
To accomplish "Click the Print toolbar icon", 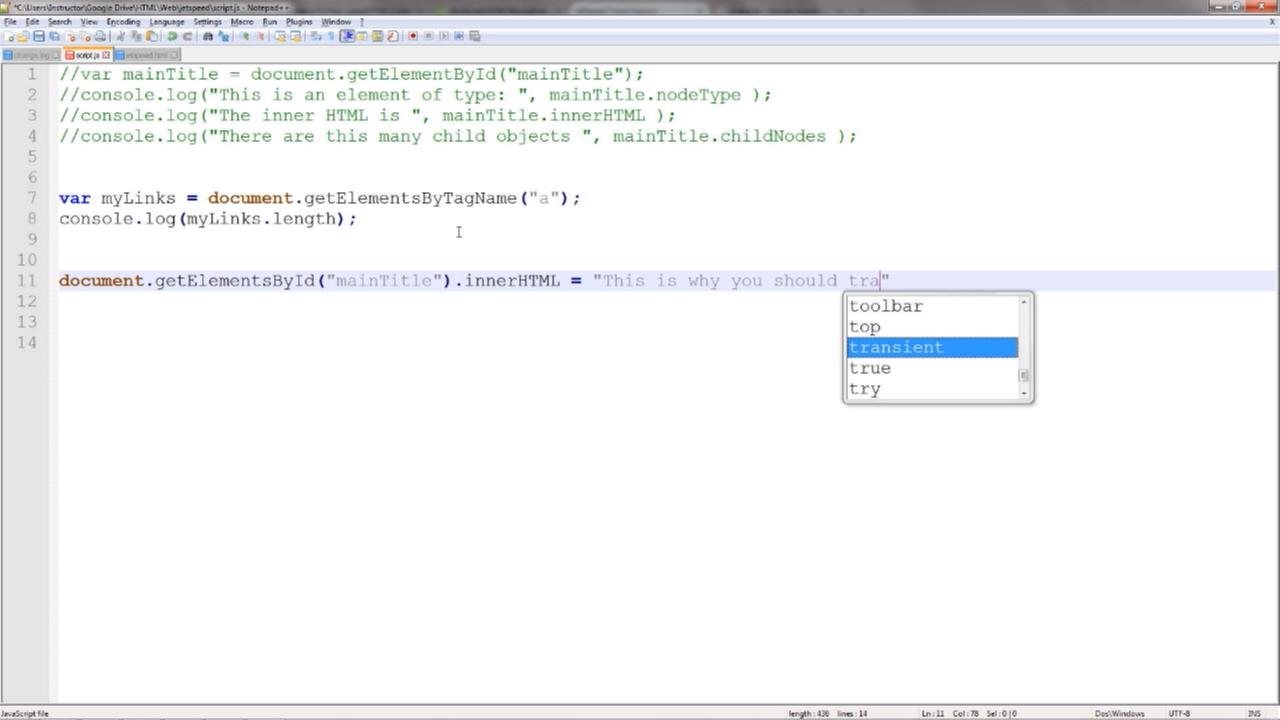I will (x=100, y=36).
